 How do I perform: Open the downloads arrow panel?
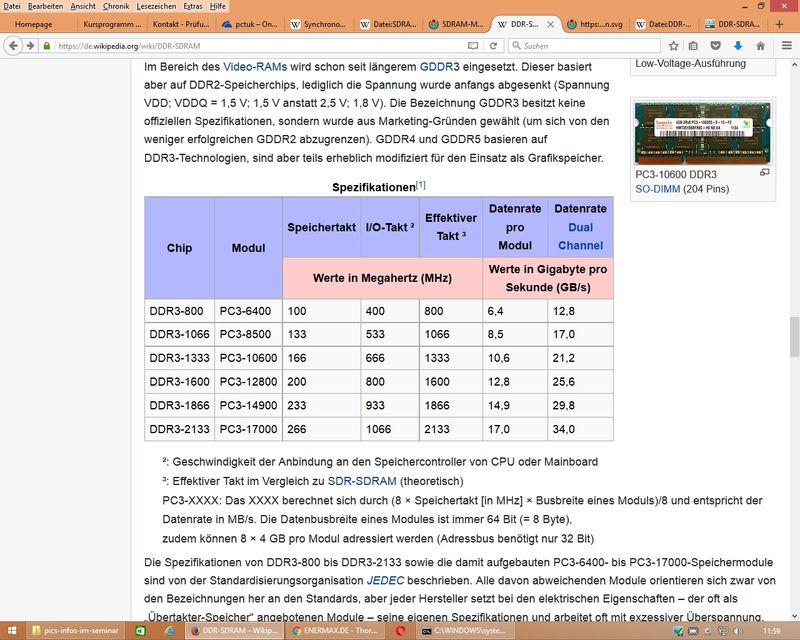737,46
